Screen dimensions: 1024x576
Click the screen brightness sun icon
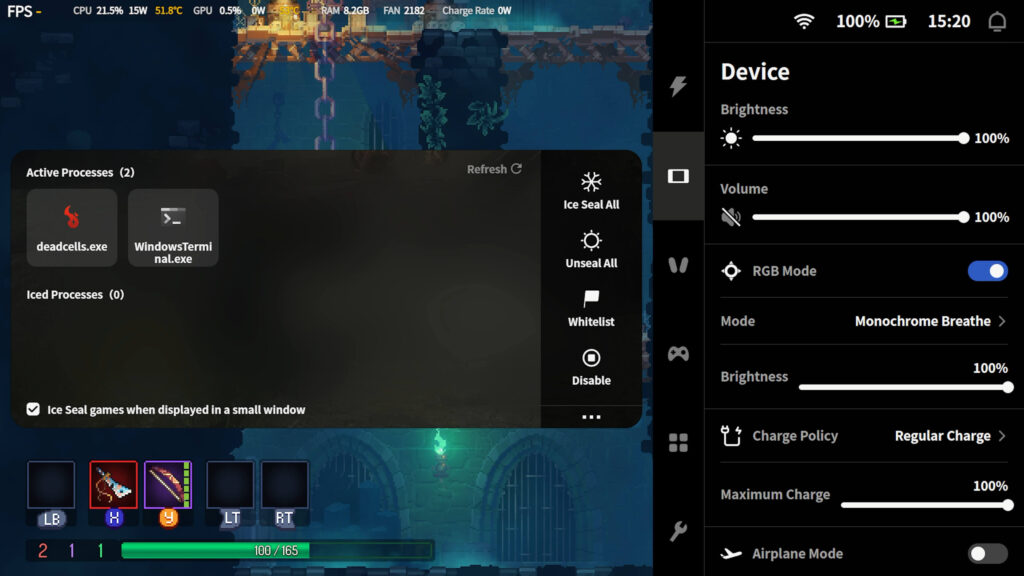click(x=731, y=138)
